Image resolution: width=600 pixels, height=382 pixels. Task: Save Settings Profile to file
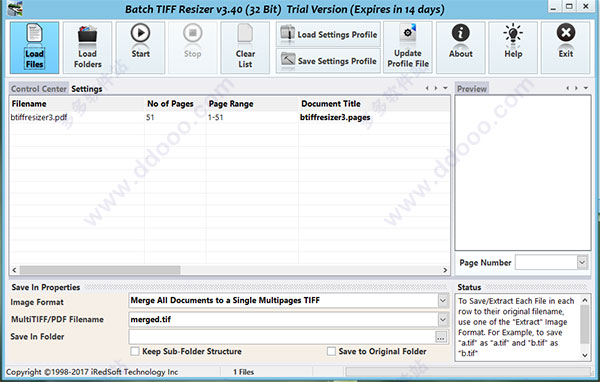pos(328,60)
